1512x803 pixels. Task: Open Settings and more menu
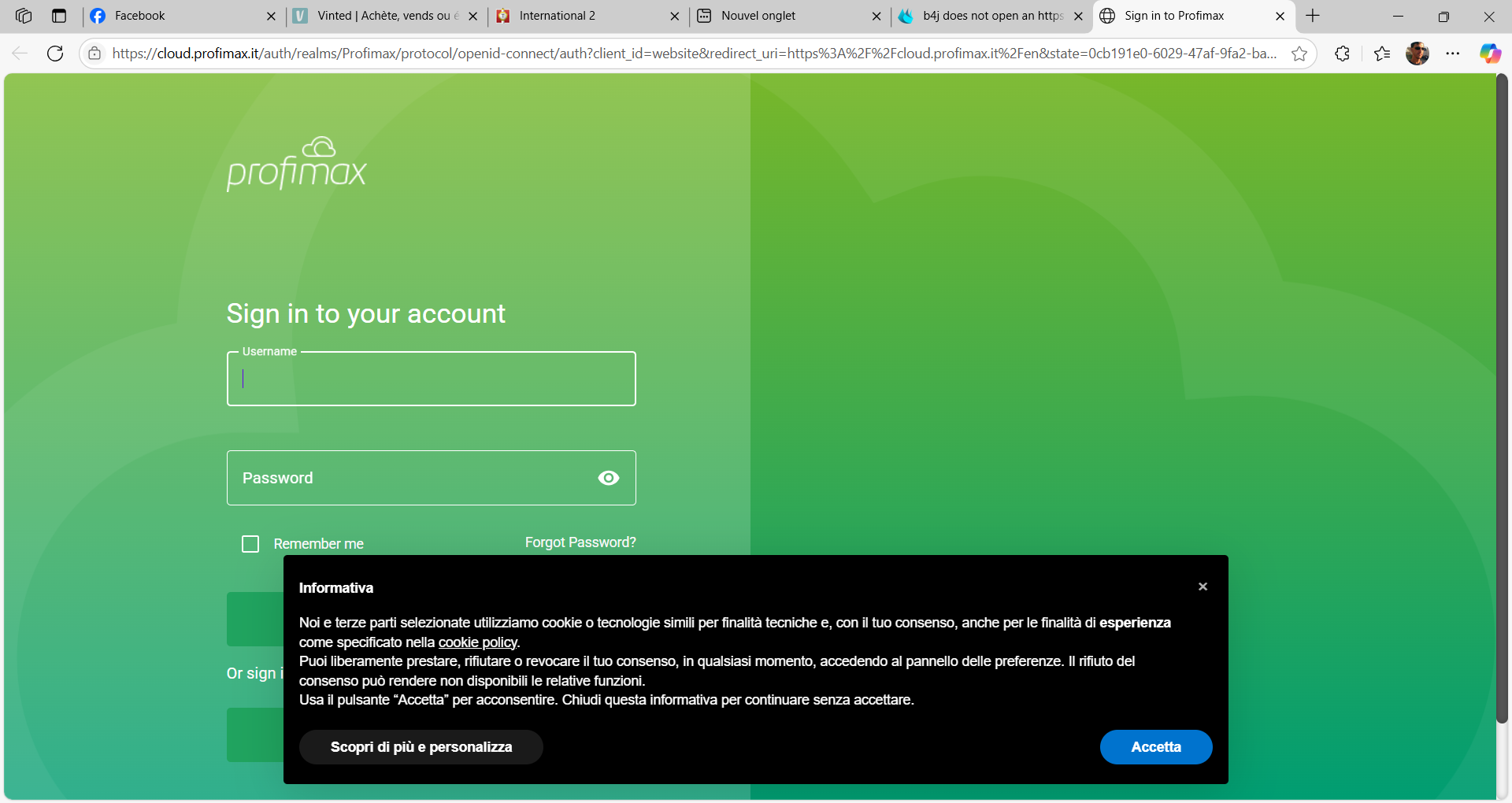(1453, 54)
